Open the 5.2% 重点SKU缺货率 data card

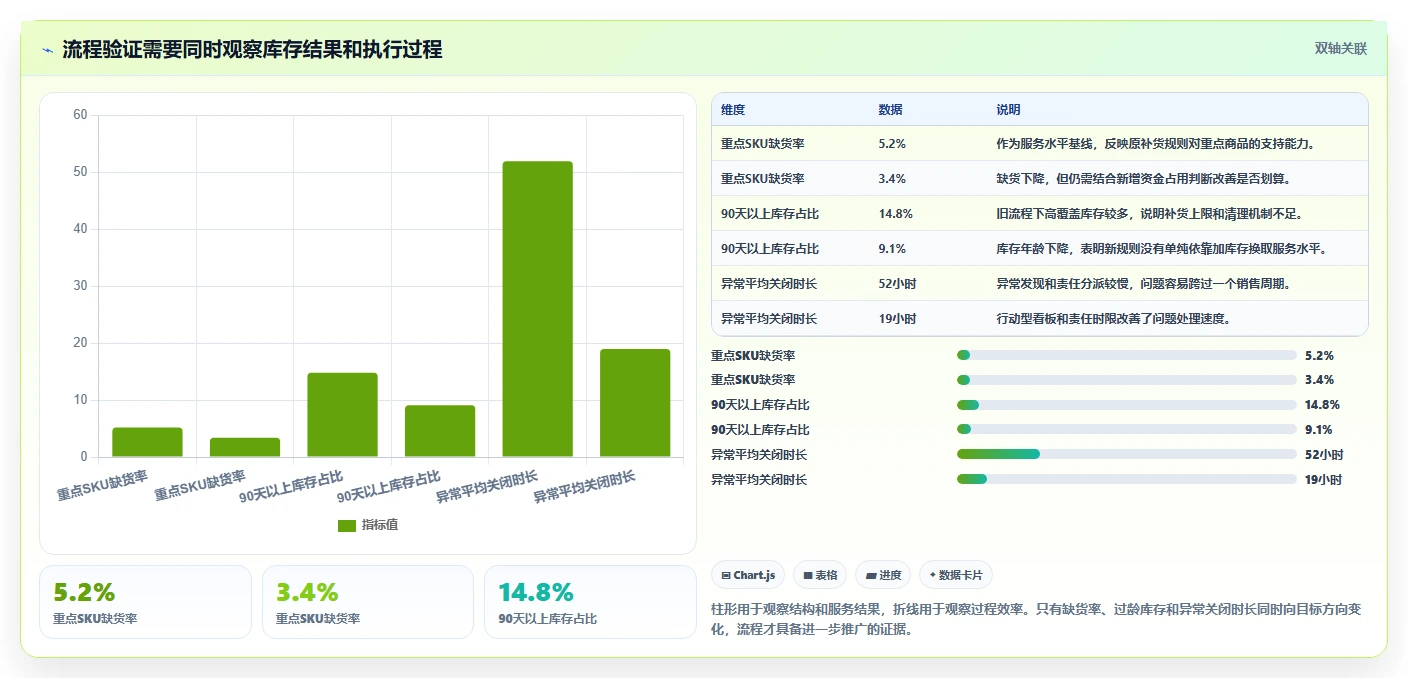[x=145, y=602]
